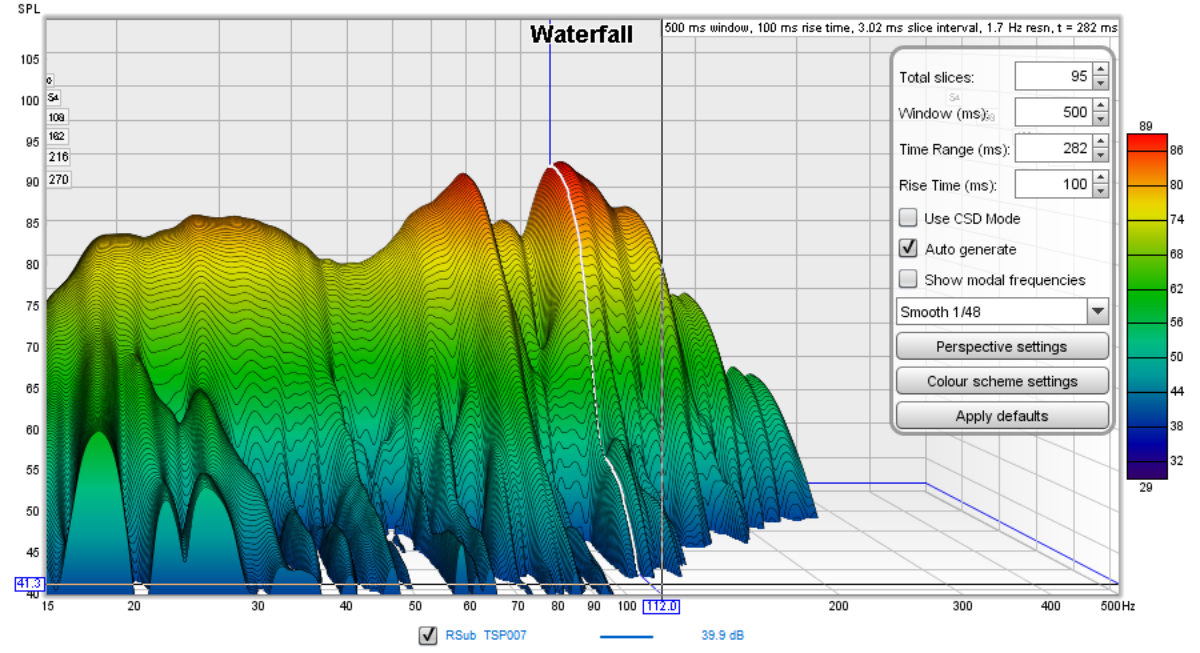The height and width of the screenshot is (653, 1200).
Task: Open Colour scheme settings
Action: [1001, 381]
